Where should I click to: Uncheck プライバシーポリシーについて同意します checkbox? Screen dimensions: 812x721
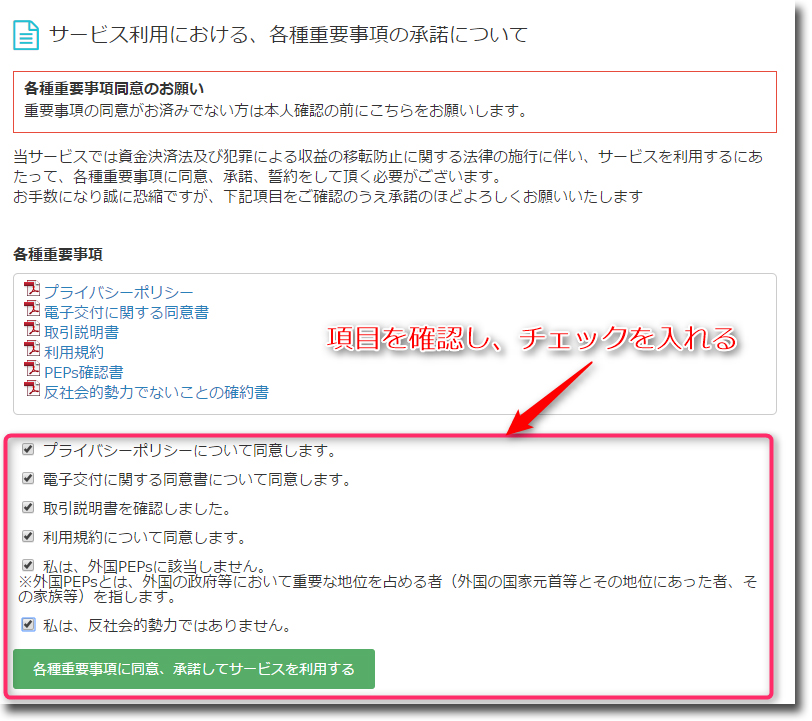coord(28,449)
